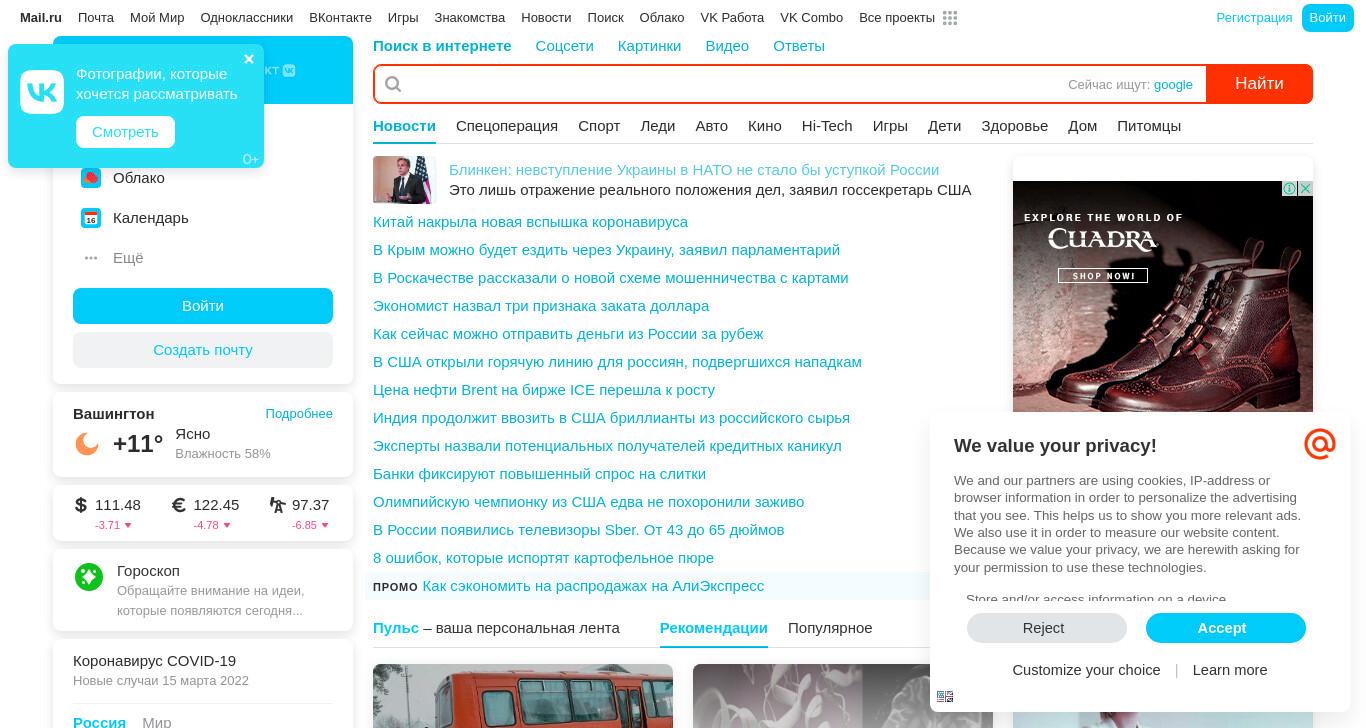The width and height of the screenshot is (1366, 728).
Task: Select Мир tab in COVID widget
Action: point(156,722)
